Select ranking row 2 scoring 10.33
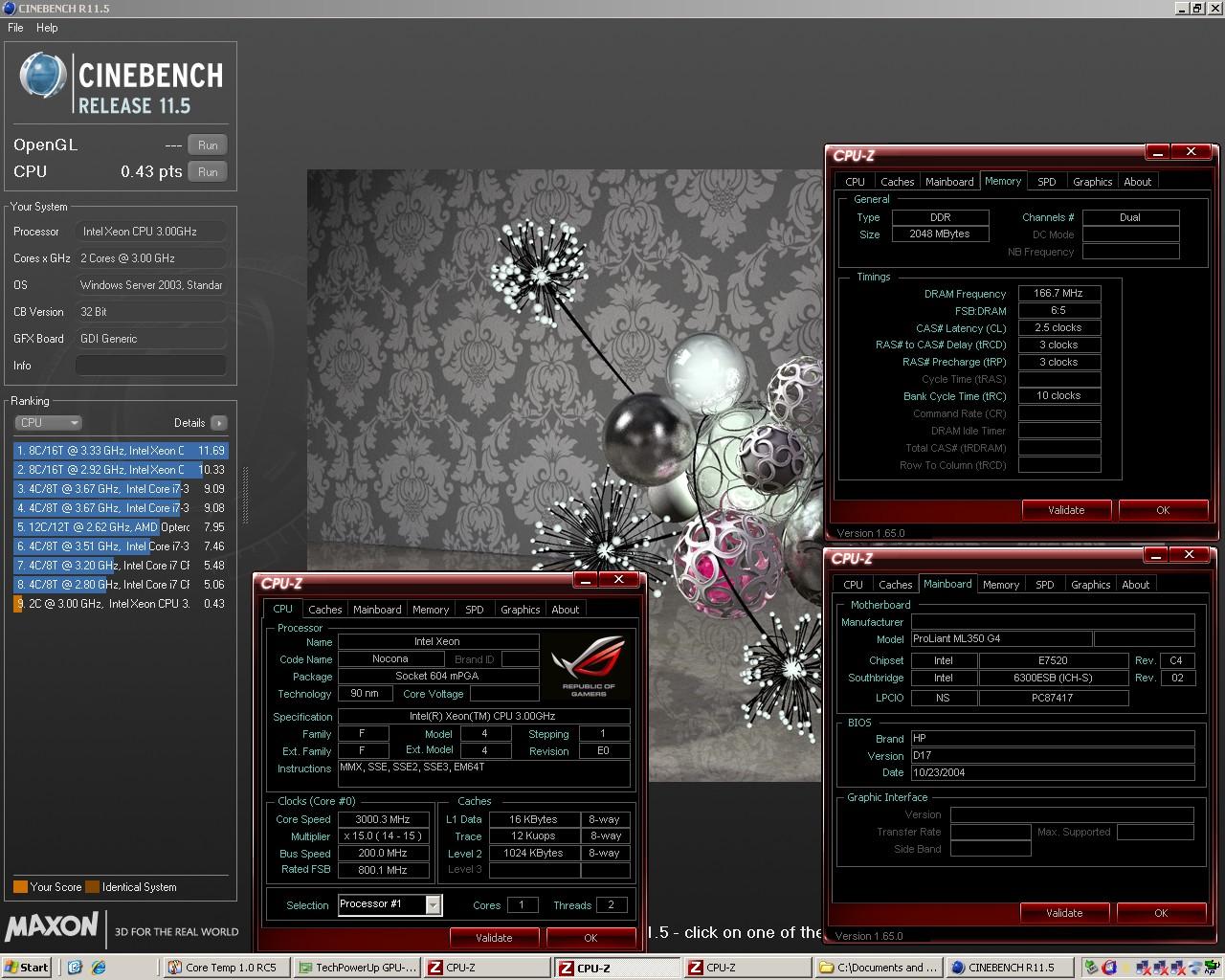This screenshot has width=1225, height=980. pyautogui.click(x=121, y=470)
